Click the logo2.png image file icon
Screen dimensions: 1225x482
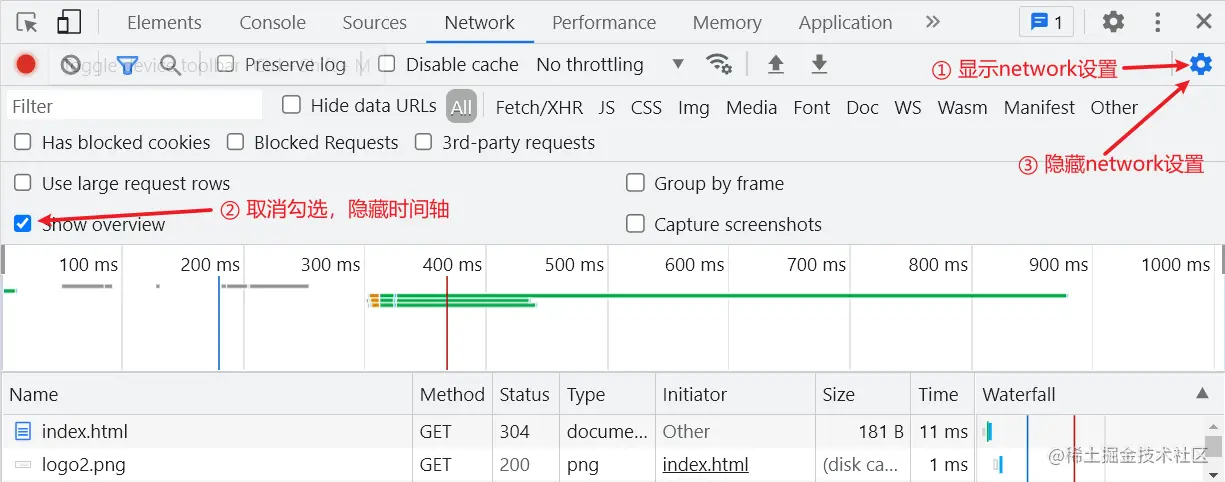coord(23,465)
